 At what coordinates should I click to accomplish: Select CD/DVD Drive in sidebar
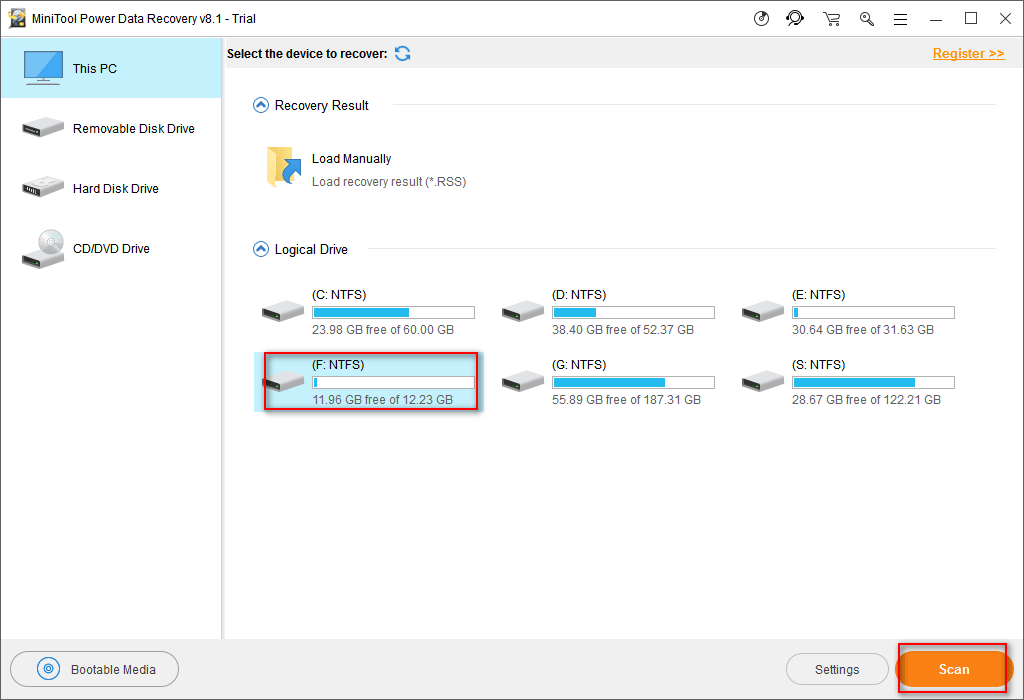click(112, 249)
